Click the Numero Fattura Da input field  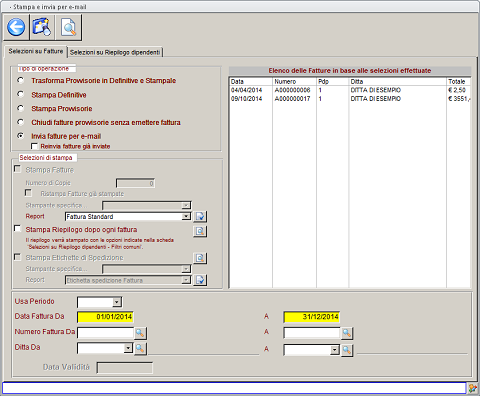(x=105, y=332)
